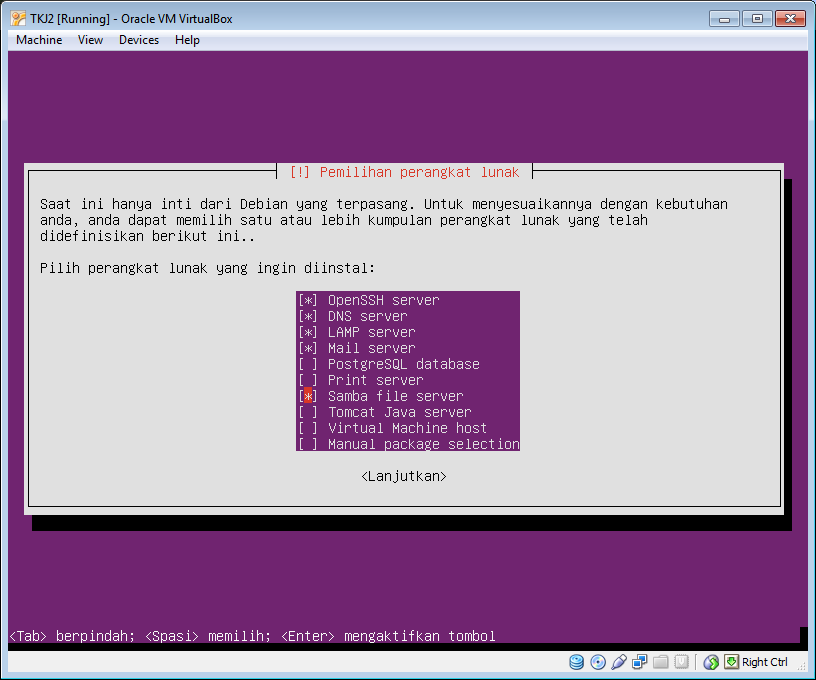Open the View menu
The image size is (816, 680).
point(90,40)
